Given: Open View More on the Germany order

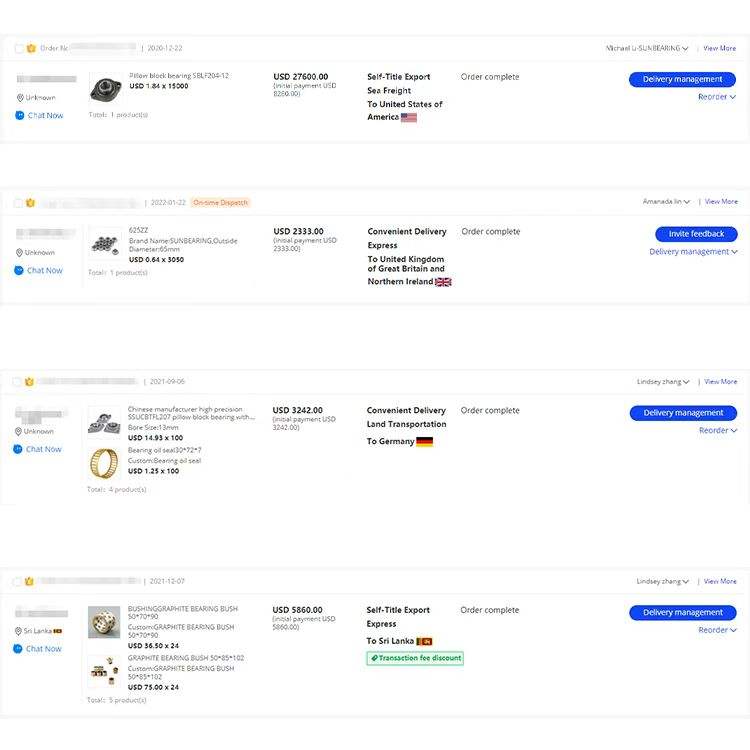Looking at the screenshot, I should (720, 382).
